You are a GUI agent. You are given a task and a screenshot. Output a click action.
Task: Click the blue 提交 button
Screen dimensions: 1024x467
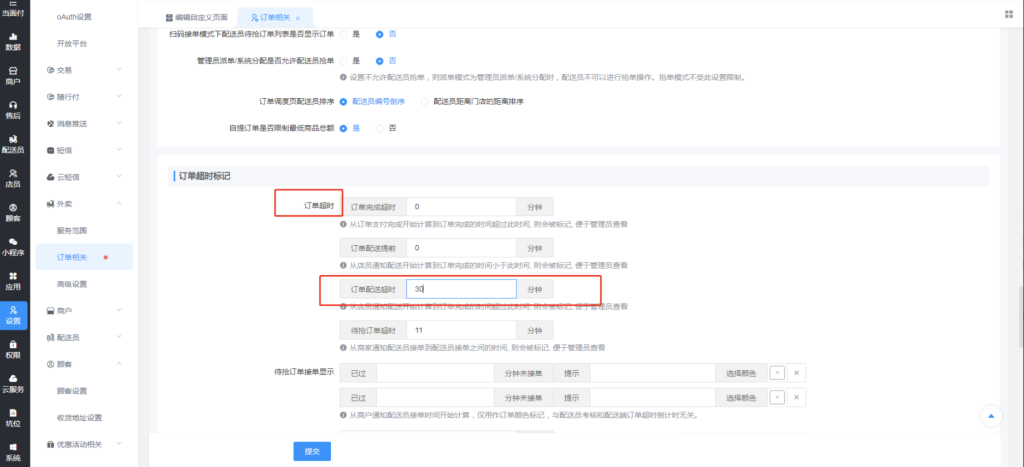pos(312,451)
